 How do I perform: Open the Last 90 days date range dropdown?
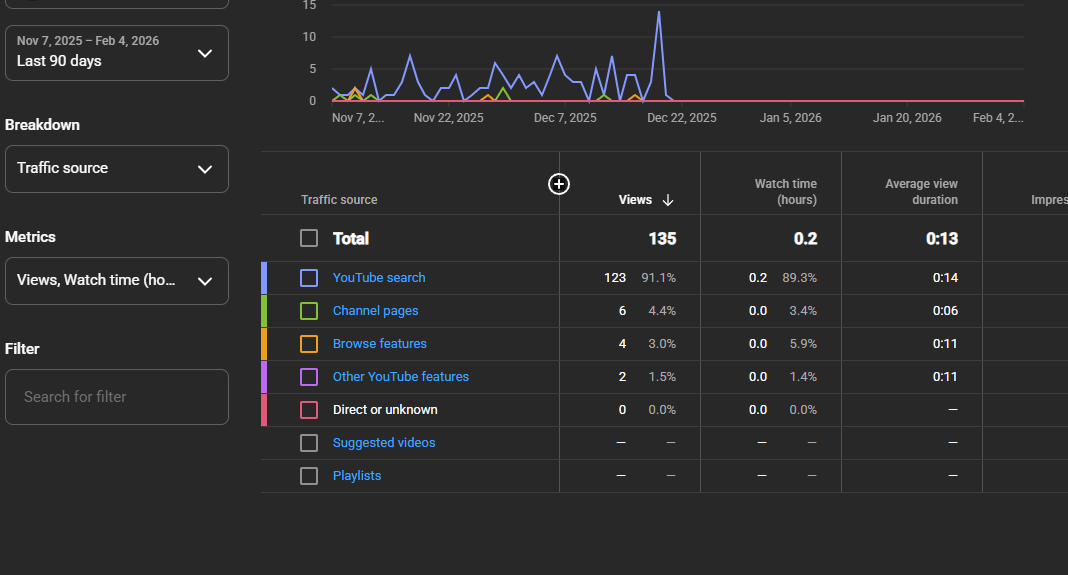(116, 53)
